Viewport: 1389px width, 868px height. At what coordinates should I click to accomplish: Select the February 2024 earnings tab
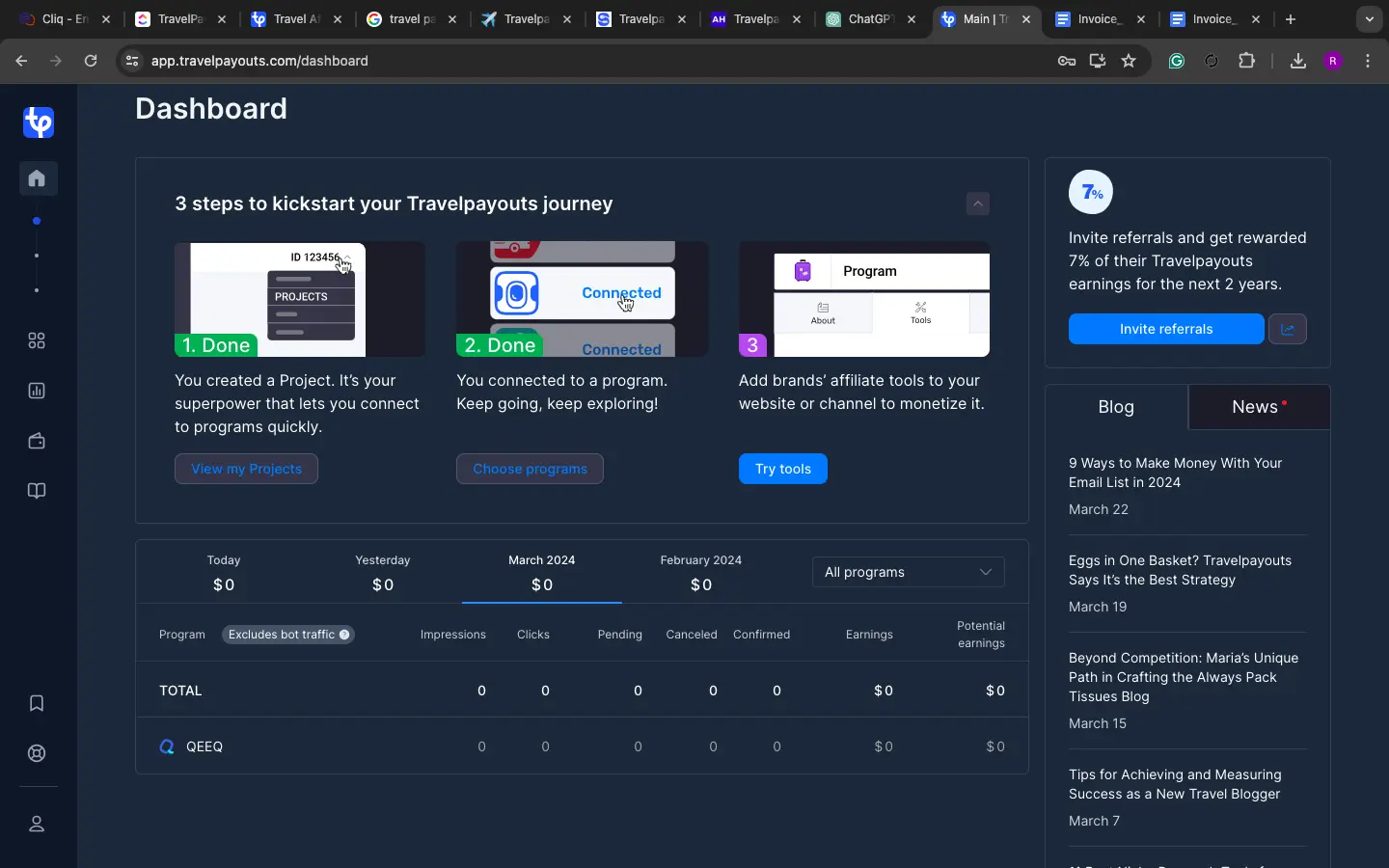[x=701, y=573]
